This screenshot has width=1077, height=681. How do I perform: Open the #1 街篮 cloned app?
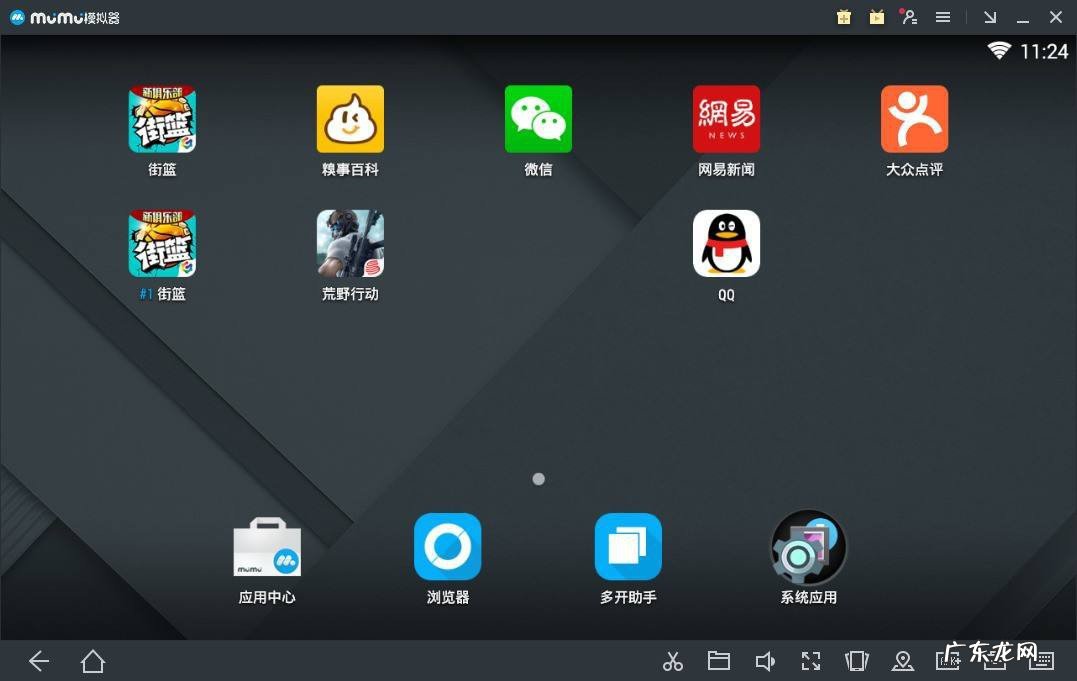(162, 243)
